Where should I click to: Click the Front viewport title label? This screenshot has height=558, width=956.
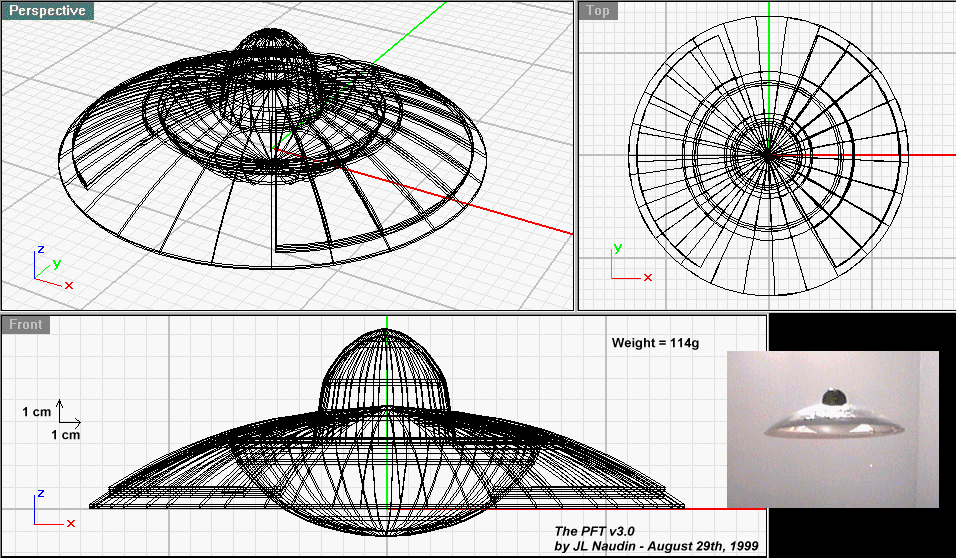[26, 324]
